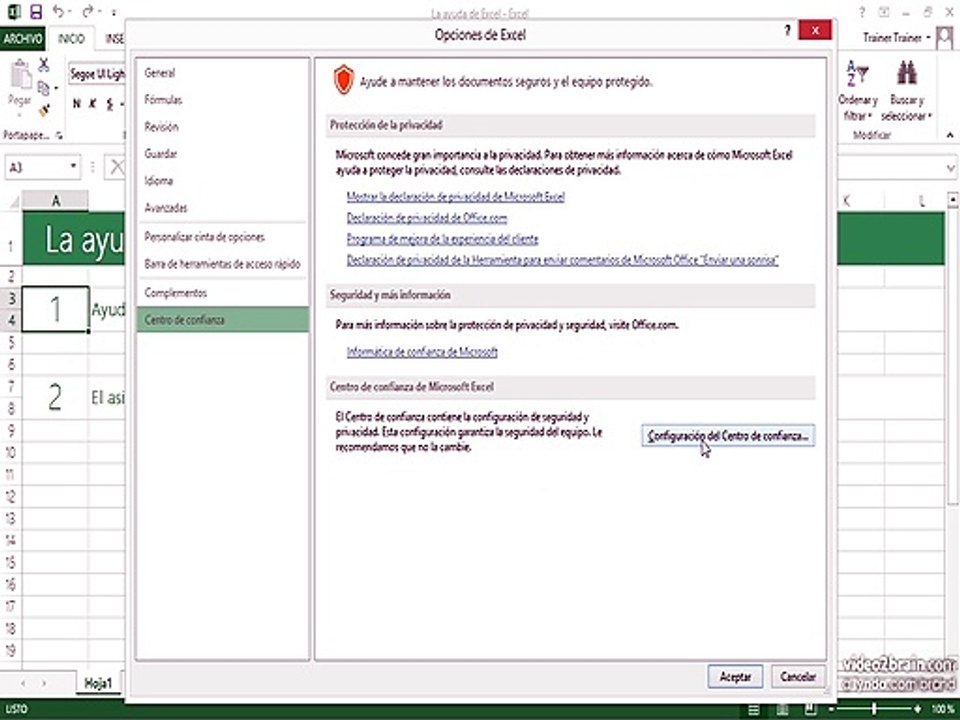Select the INICIO ribbon tab
This screenshot has width=960, height=720.
point(71,39)
